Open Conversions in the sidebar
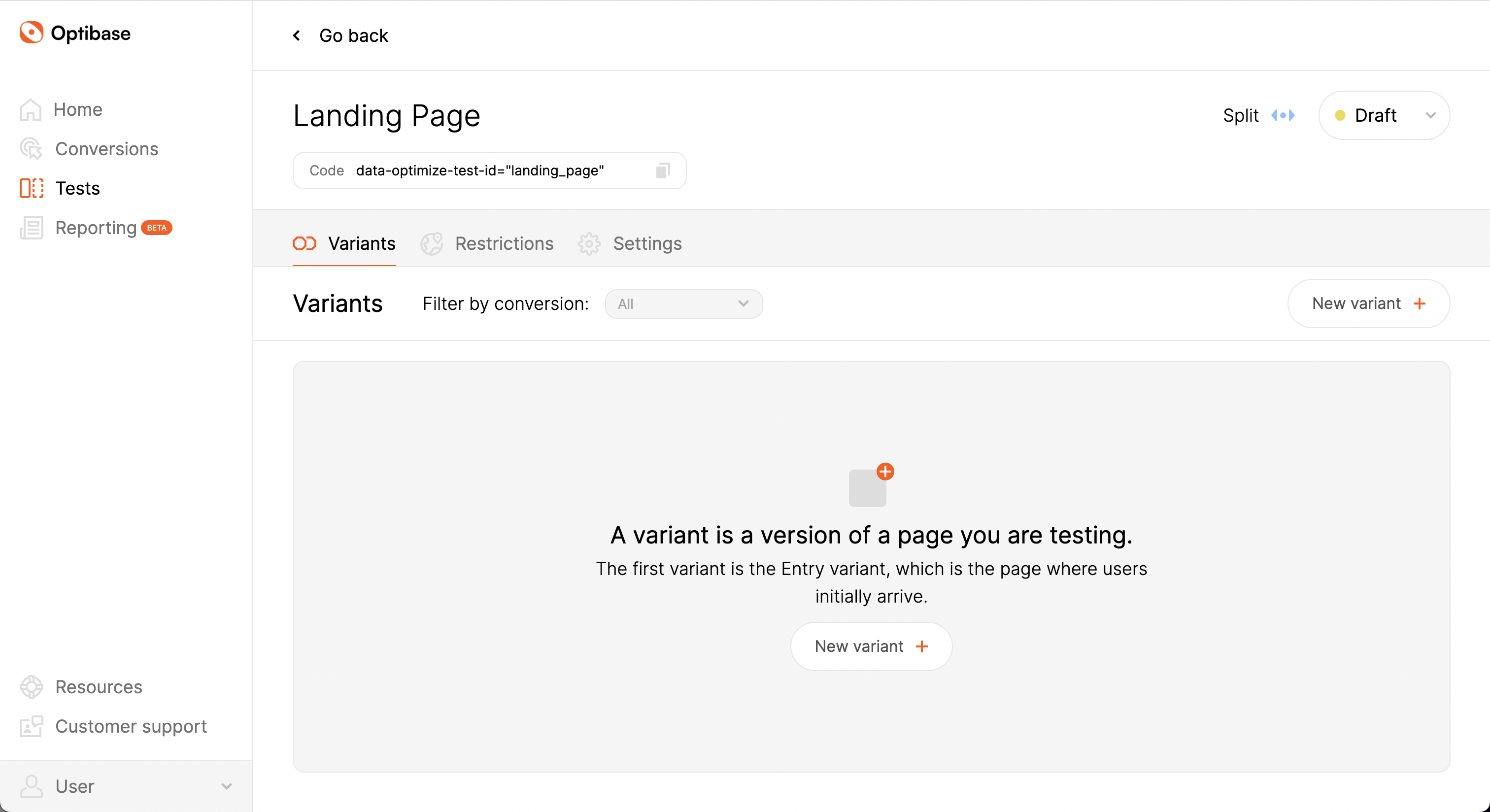The image size is (1490, 812). [x=89, y=149]
